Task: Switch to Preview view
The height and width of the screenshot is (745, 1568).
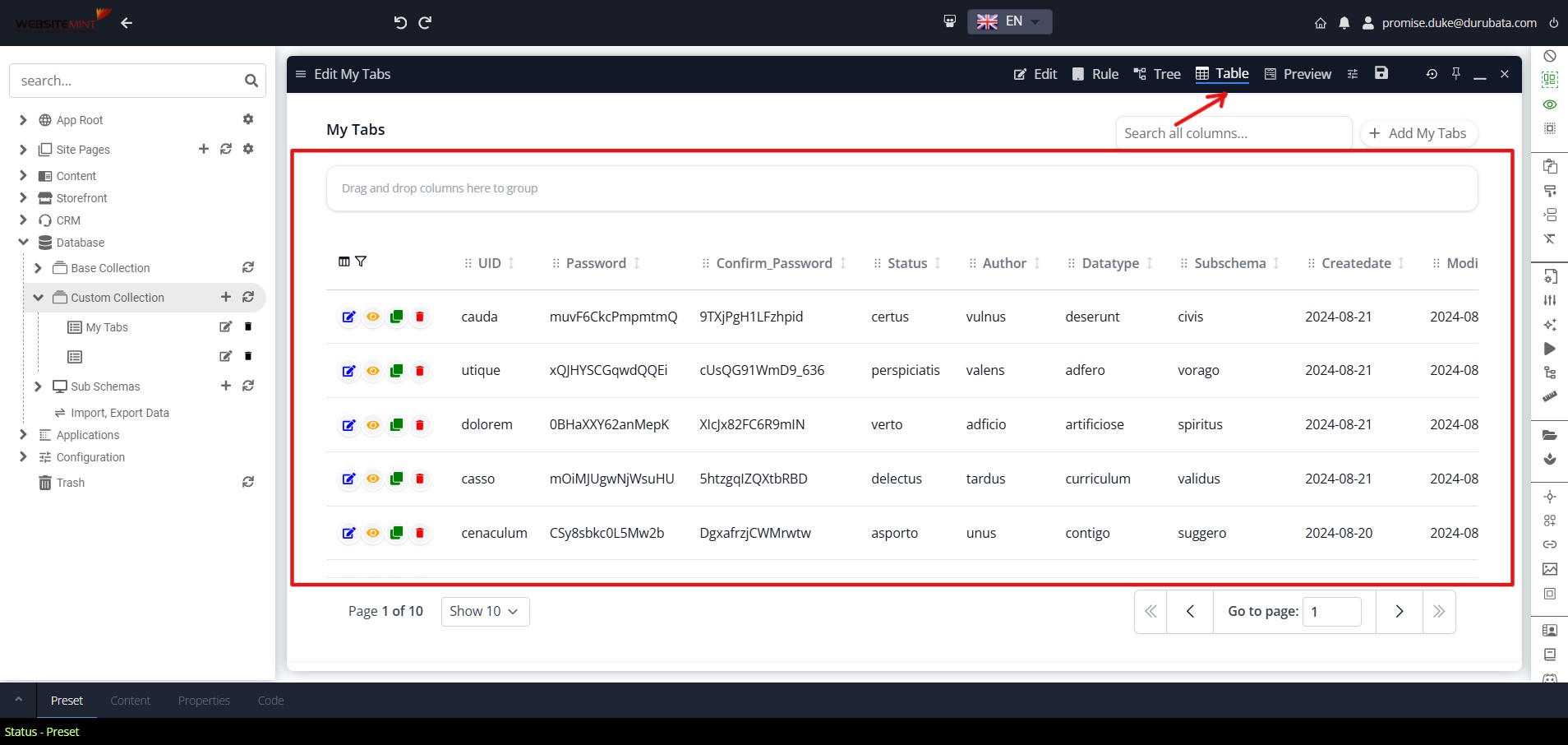Action: [x=1298, y=74]
